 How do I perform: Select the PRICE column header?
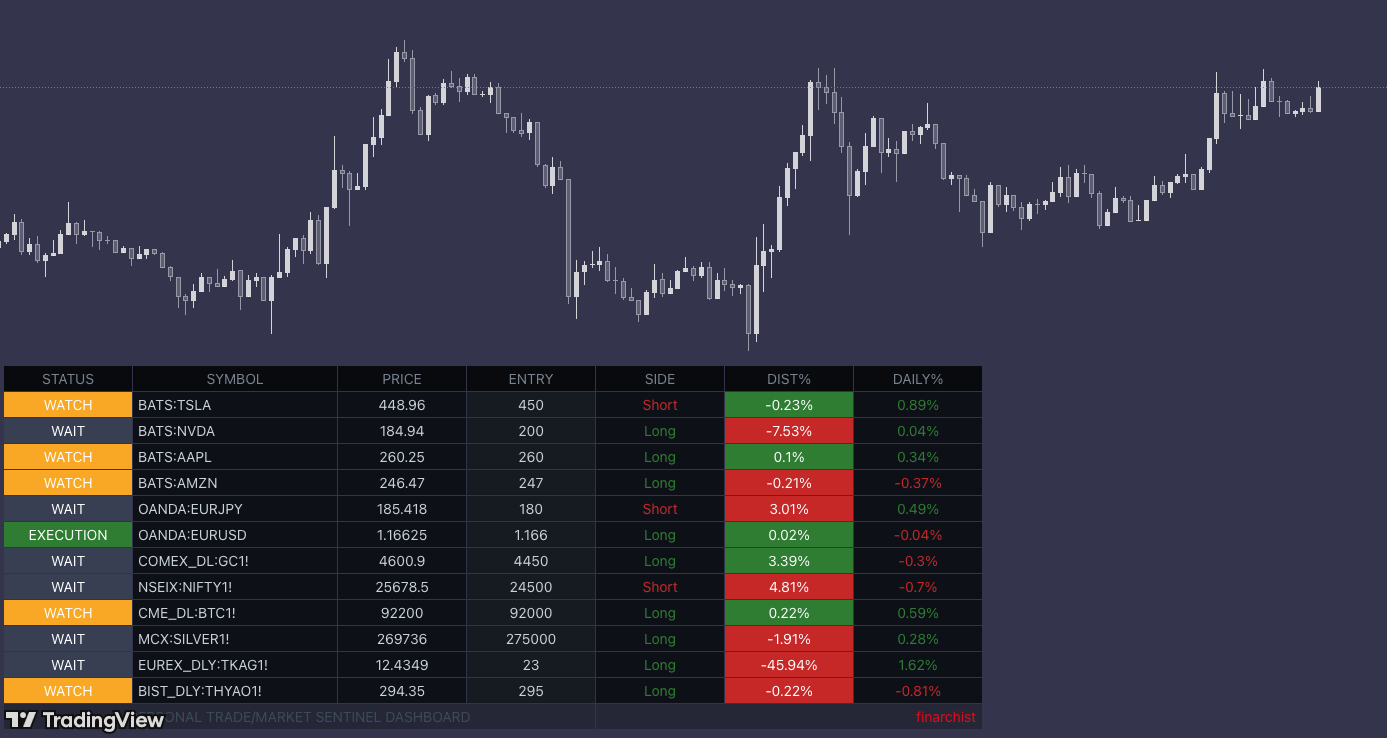[x=401, y=379]
